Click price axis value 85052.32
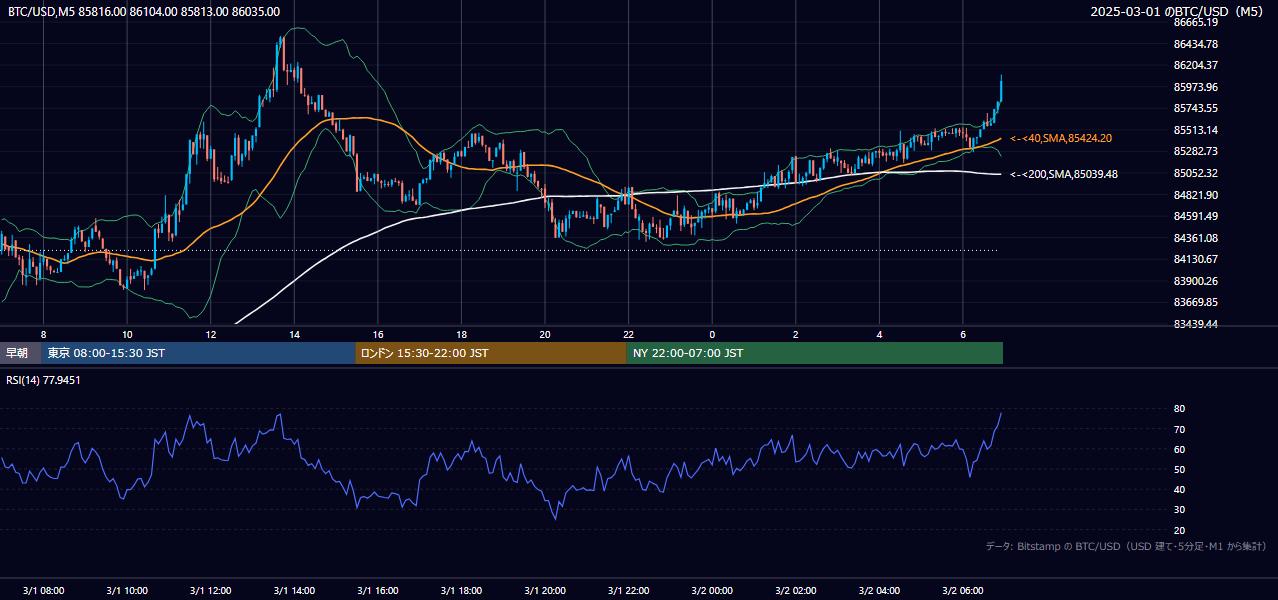This screenshot has width=1278, height=600. 1195,173
